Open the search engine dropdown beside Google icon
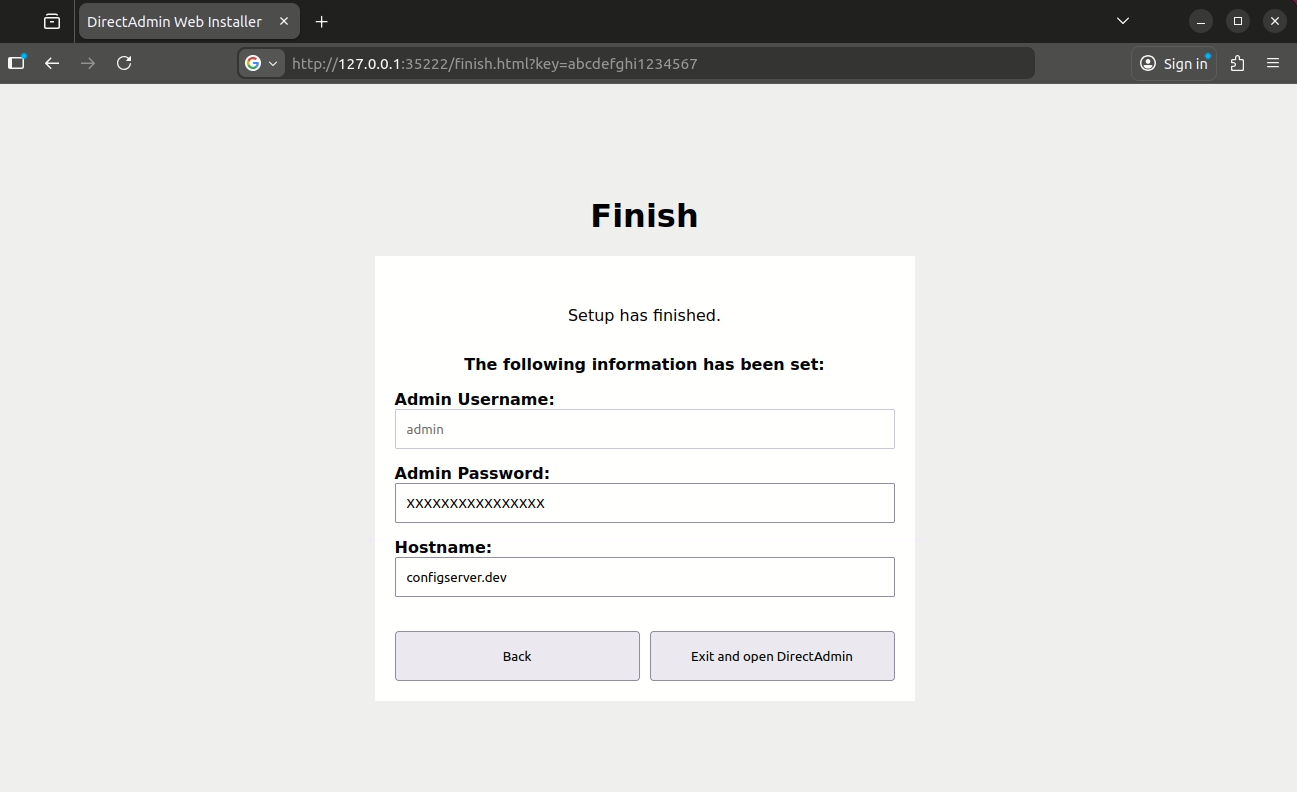This screenshot has width=1297, height=792. [271, 63]
